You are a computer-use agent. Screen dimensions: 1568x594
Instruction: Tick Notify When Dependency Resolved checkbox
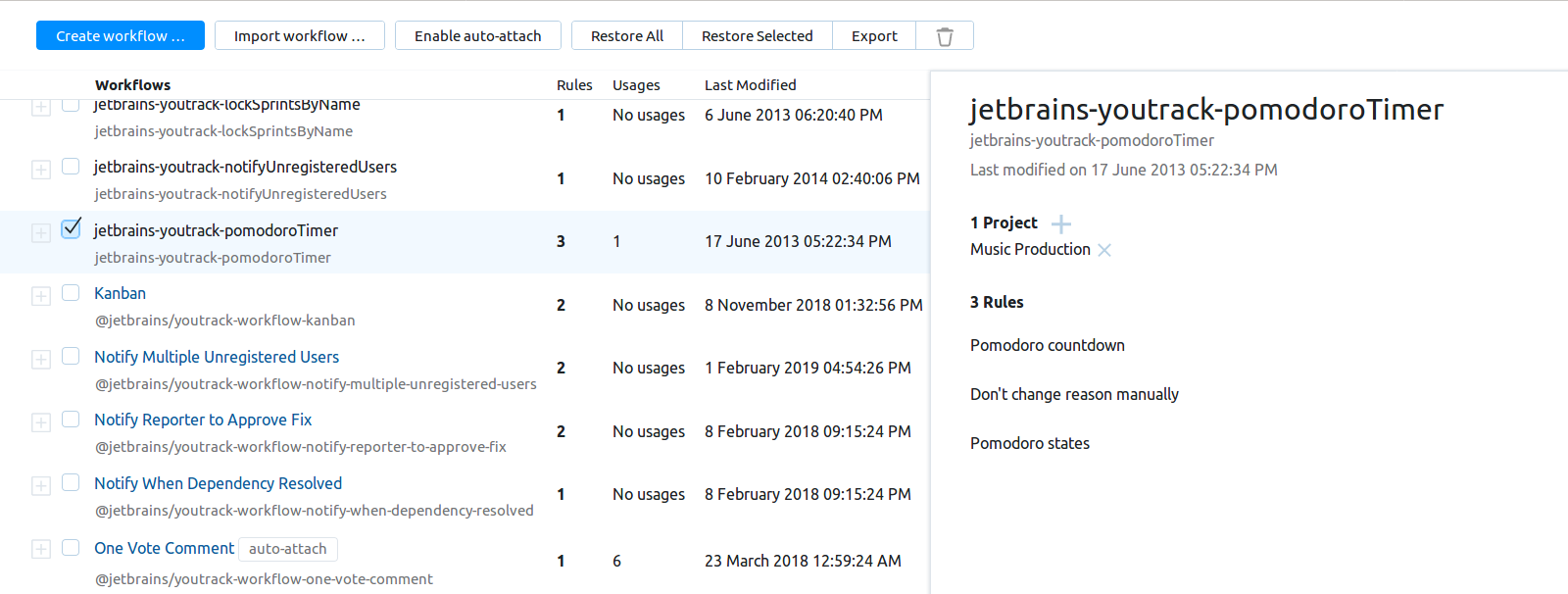71,482
